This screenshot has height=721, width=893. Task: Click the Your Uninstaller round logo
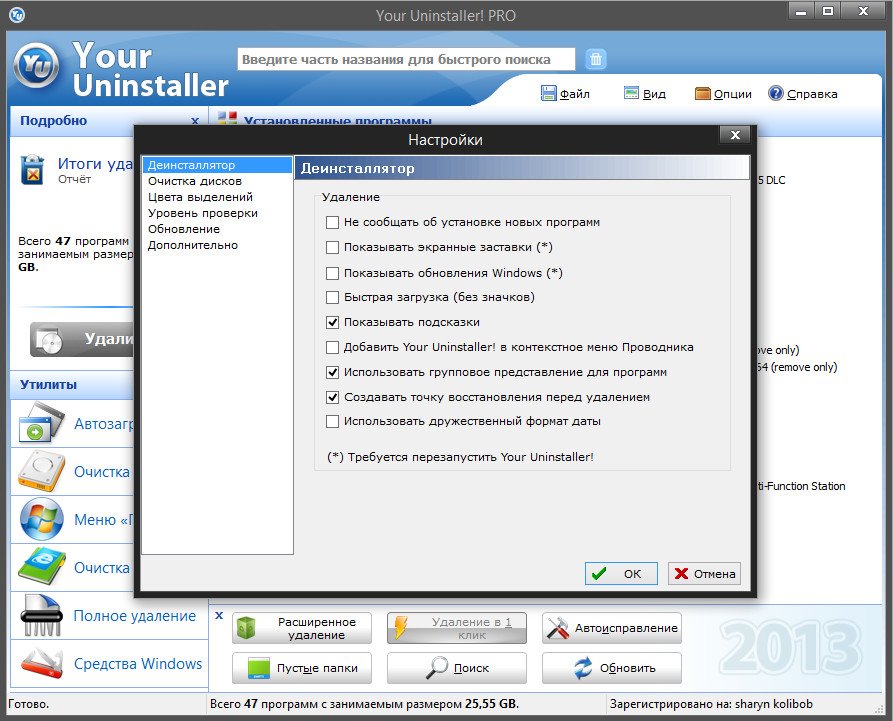click(x=36, y=65)
